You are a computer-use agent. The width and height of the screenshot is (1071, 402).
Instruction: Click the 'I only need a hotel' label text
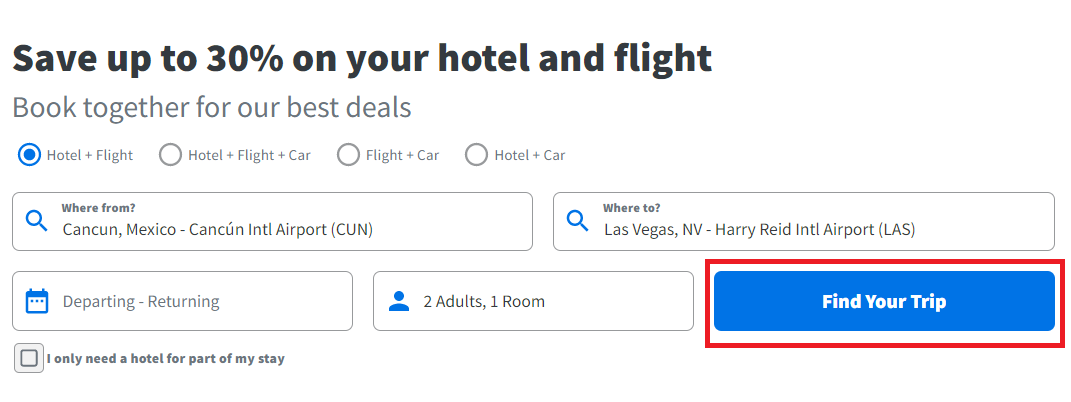pos(165,358)
